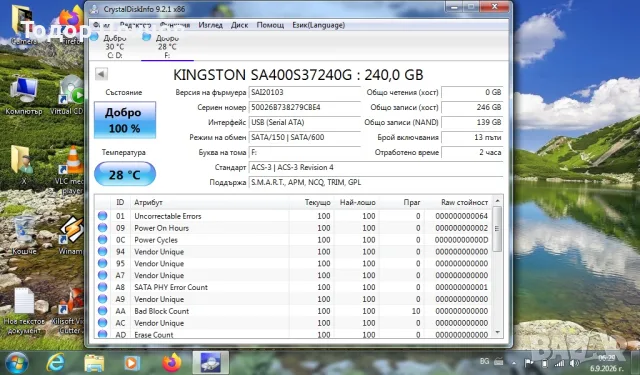The image size is (640, 375).
Task: Open Internet Explorer from the taskbar
Action: [x=56, y=363]
